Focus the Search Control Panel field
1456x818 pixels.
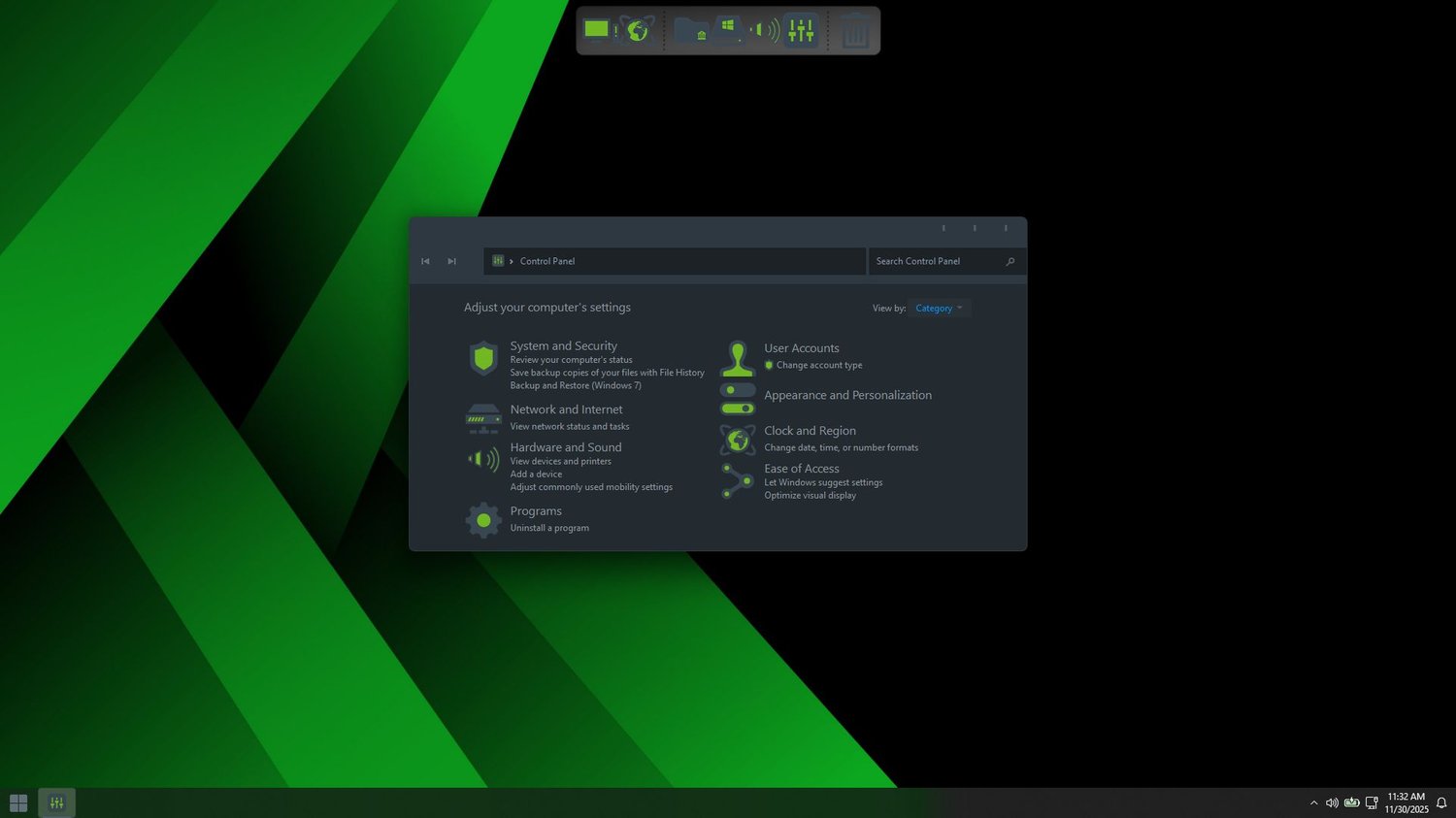click(945, 261)
